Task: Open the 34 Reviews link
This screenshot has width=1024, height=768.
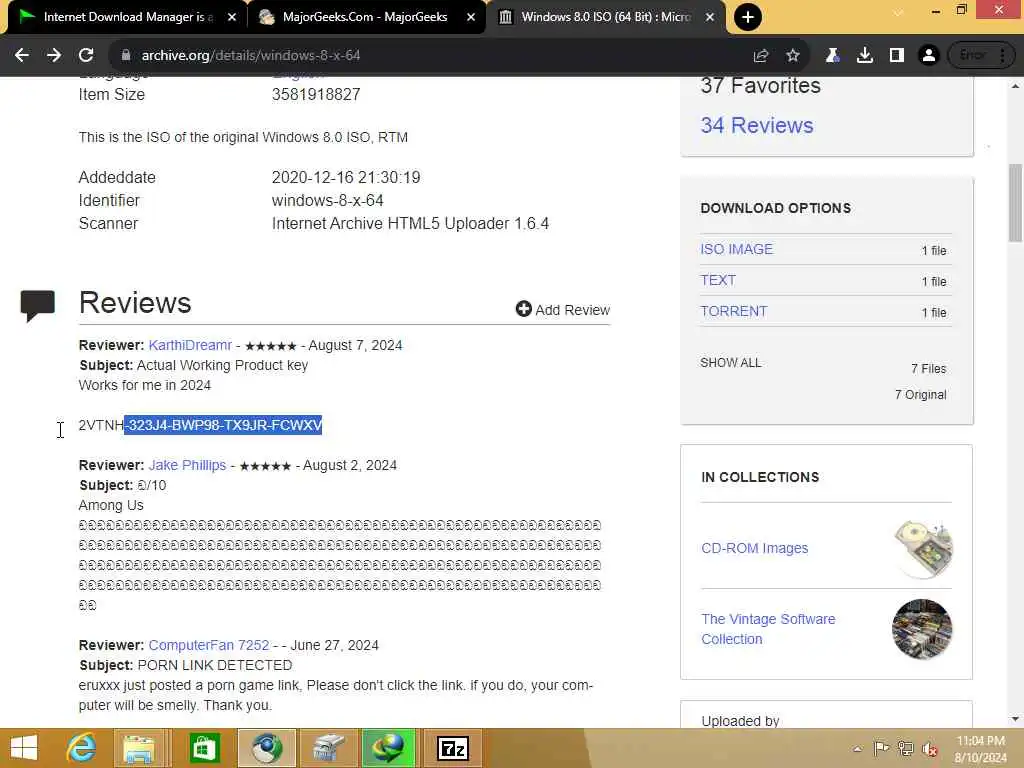Action: (757, 125)
